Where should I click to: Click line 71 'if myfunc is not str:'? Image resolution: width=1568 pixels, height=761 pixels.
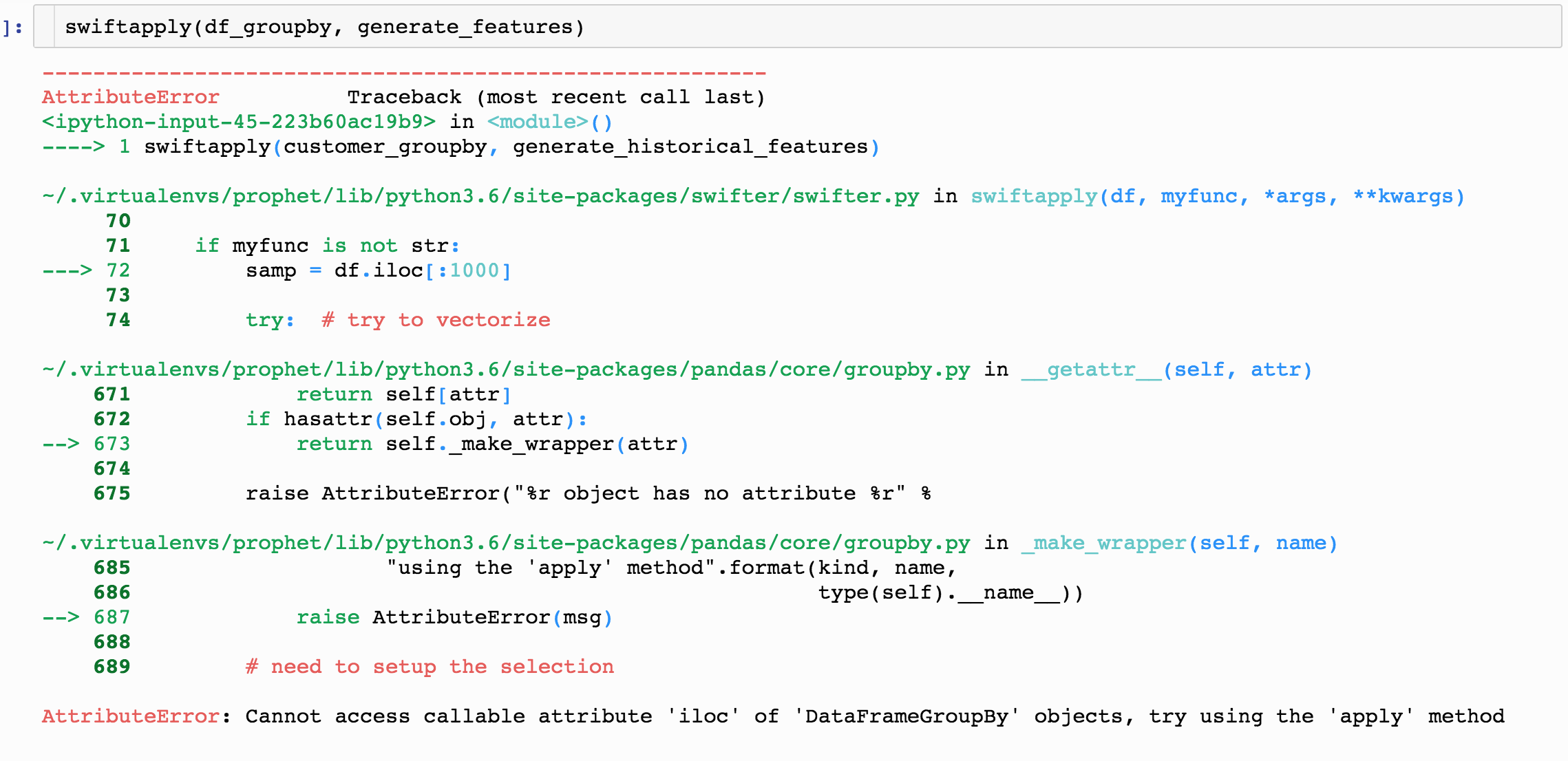(327, 246)
